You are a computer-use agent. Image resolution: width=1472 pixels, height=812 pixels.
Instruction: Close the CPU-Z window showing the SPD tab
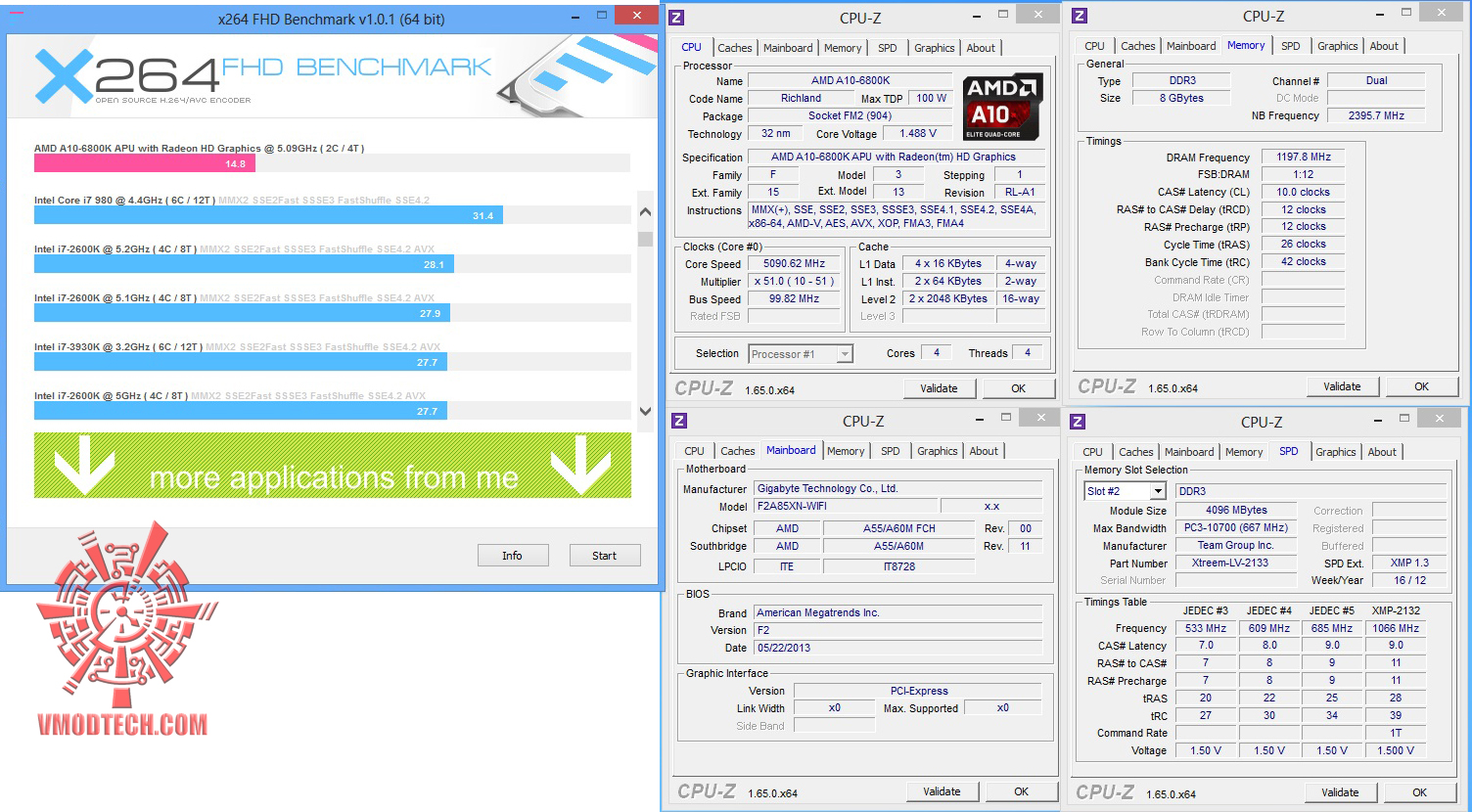click(x=1438, y=419)
